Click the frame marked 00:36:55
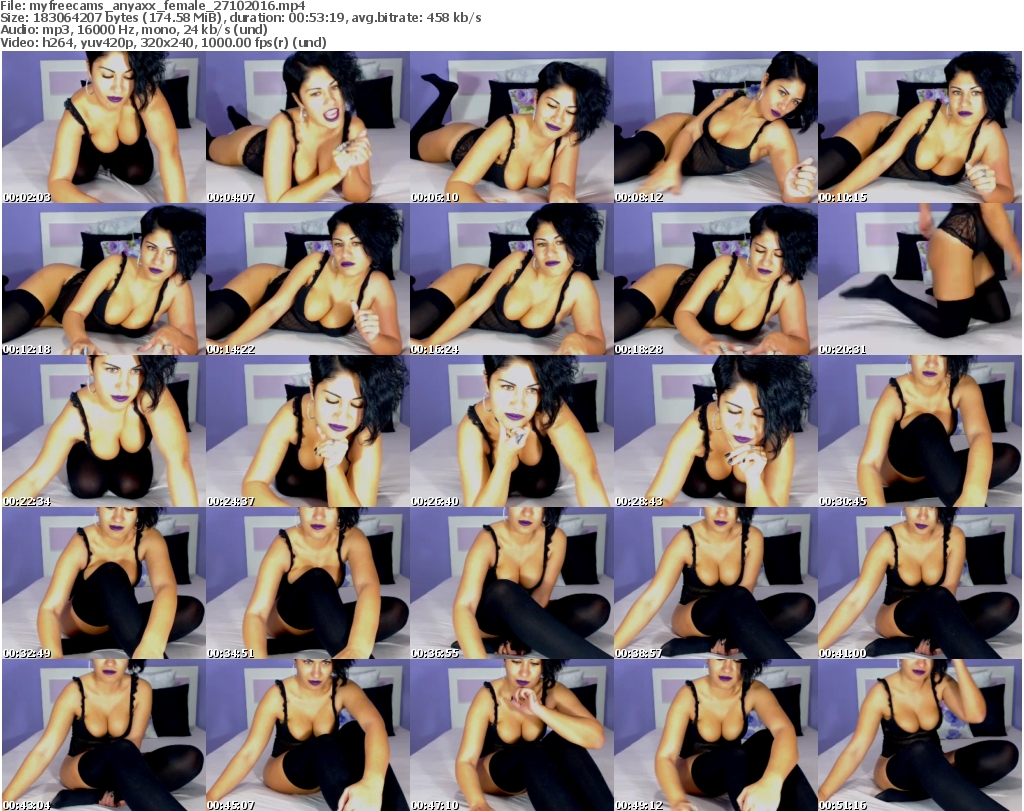The width and height of the screenshot is (1024, 811). coord(511,583)
